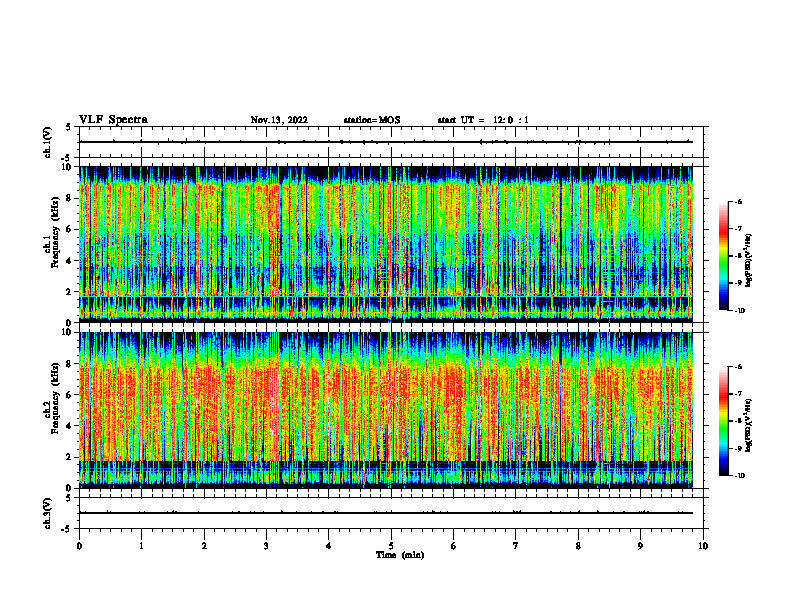This screenshot has width=792, height=612.
Task: Click time axis tick label "3"
Action: coord(266,546)
